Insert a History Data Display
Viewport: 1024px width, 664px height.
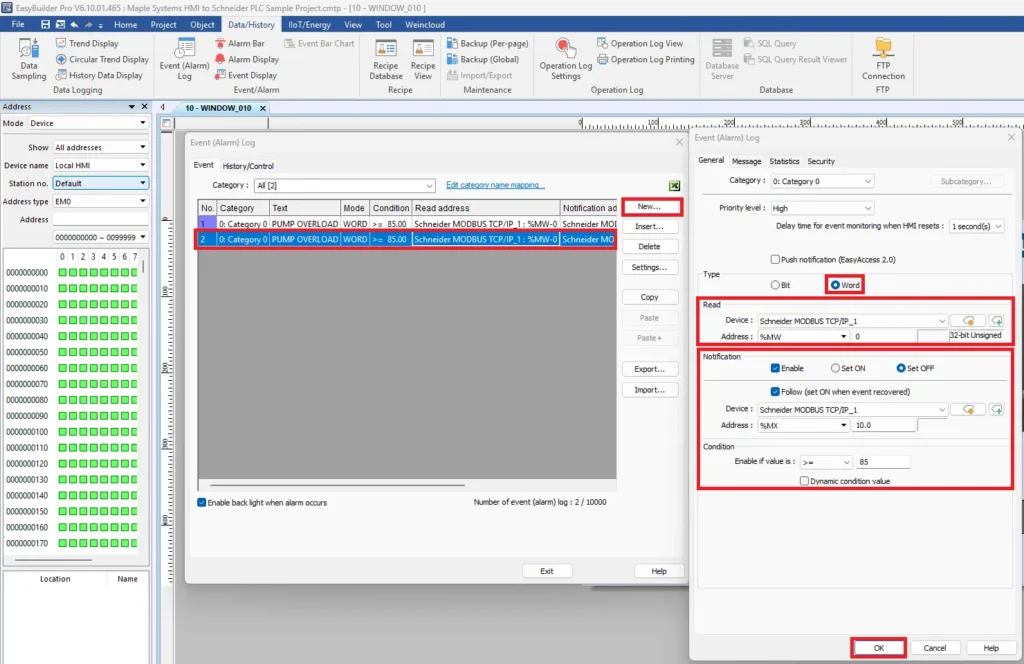coord(99,75)
